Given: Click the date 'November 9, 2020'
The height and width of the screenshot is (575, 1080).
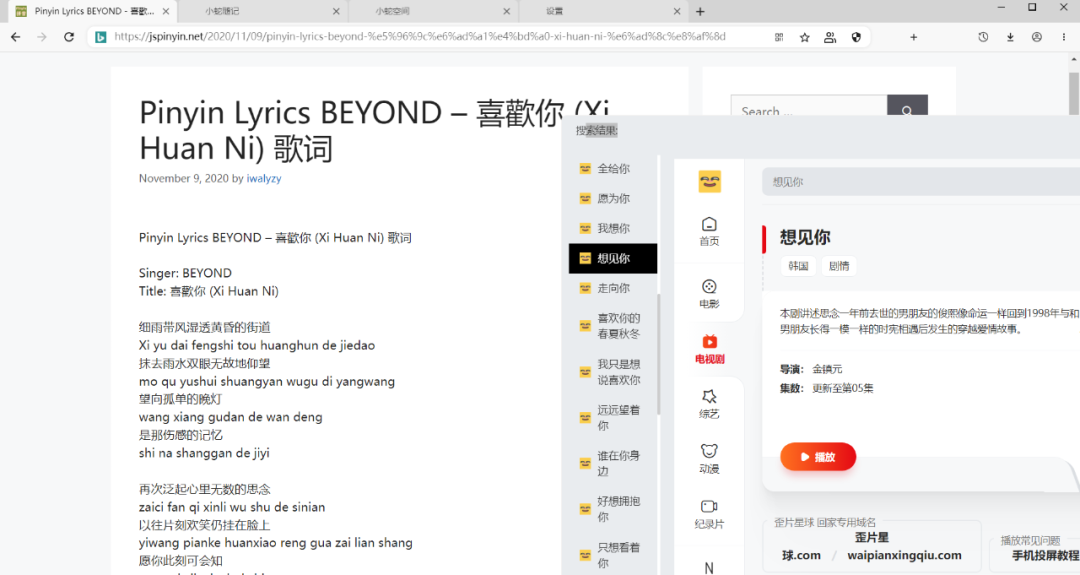Looking at the screenshot, I should [183, 178].
